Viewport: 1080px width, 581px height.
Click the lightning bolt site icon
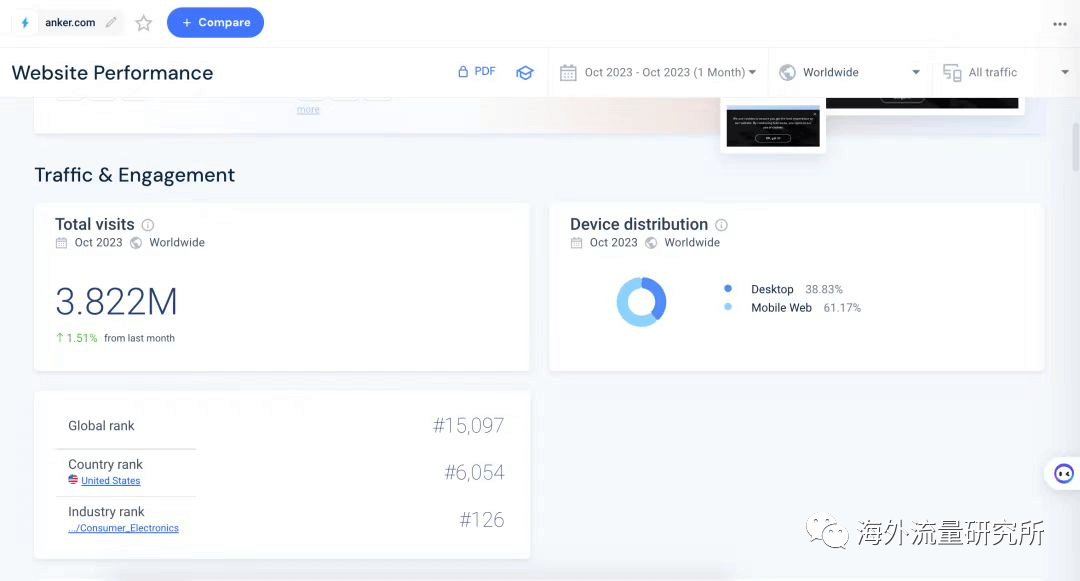click(x=25, y=23)
